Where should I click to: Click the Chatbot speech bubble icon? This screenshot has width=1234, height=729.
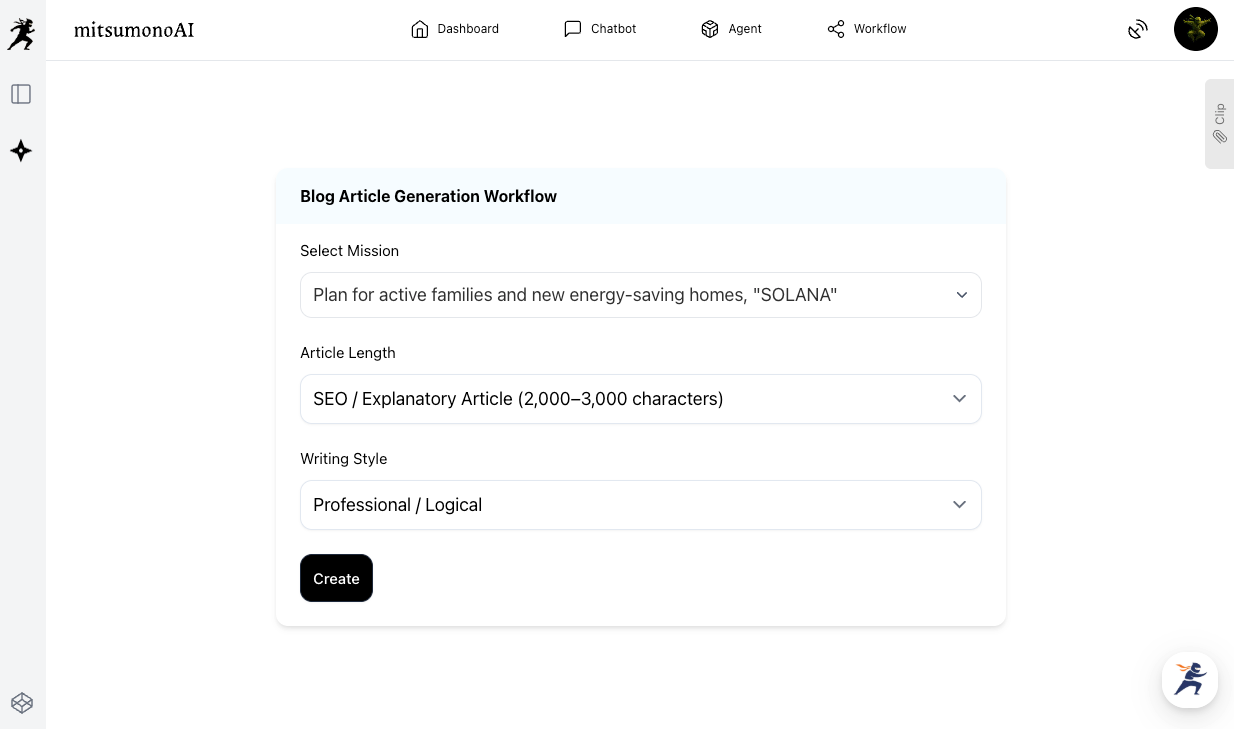pos(572,29)
